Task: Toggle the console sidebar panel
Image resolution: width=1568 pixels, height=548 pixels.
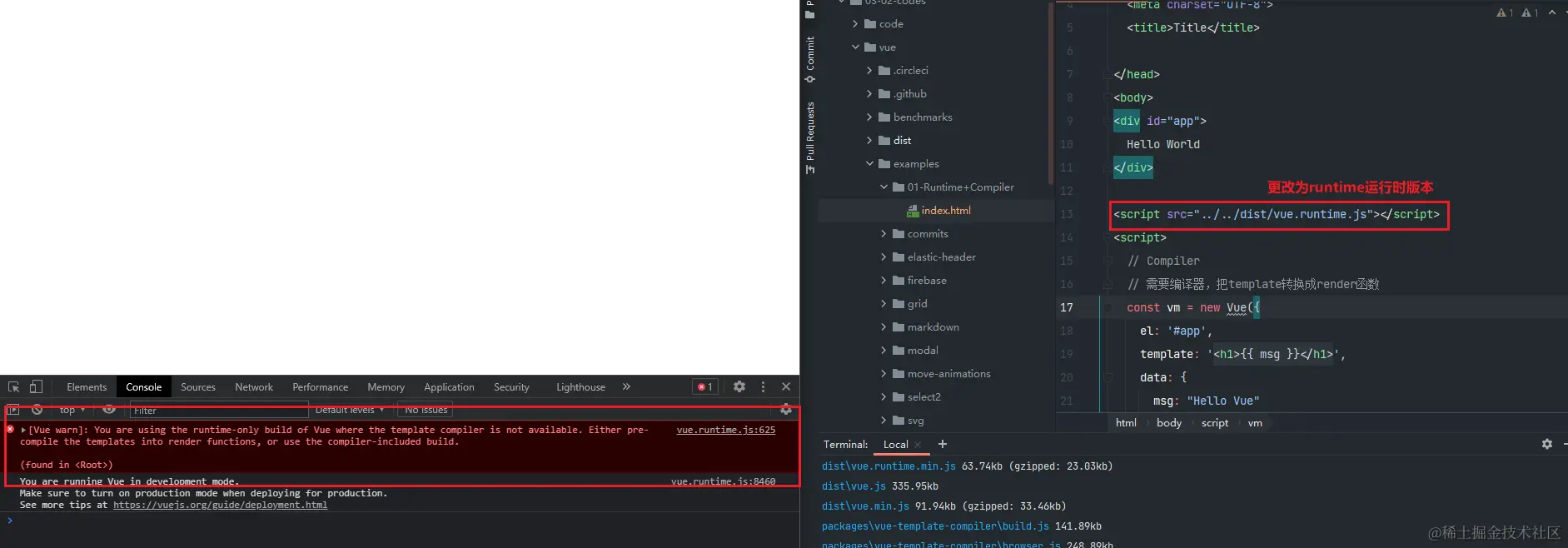Action: (x=13, y=410)
